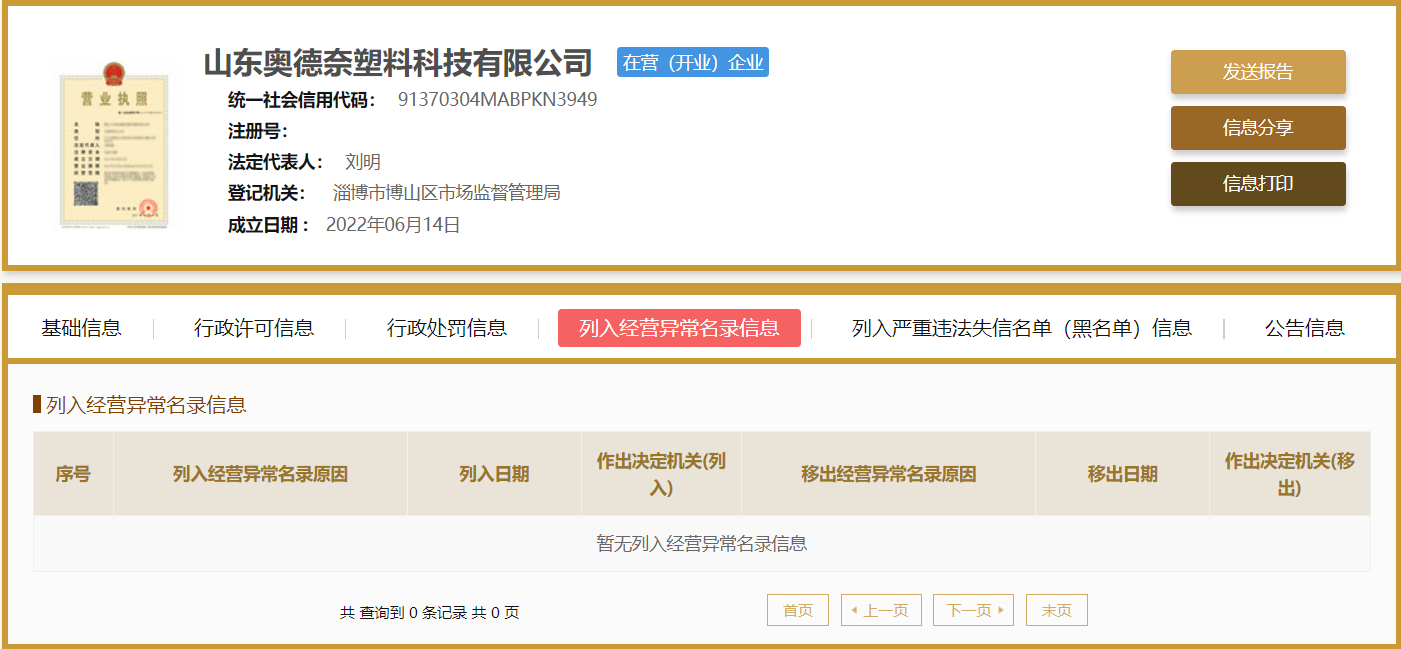Jump to 末页 in pagination
Image resolution: width=1401 pixels, height=649 pixels.
[x=1057, y=610]
